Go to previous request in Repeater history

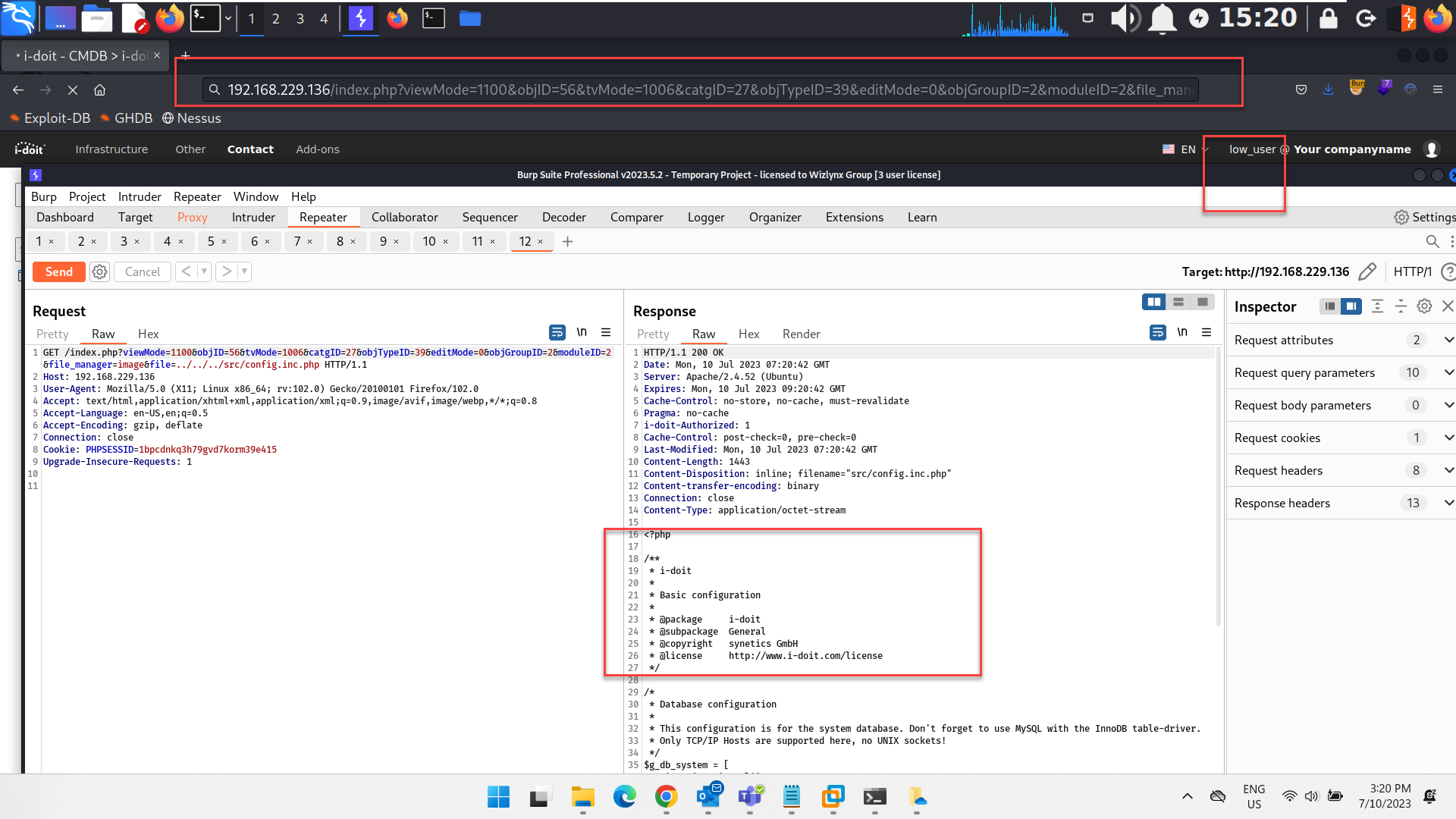click(x=186, y=271)
